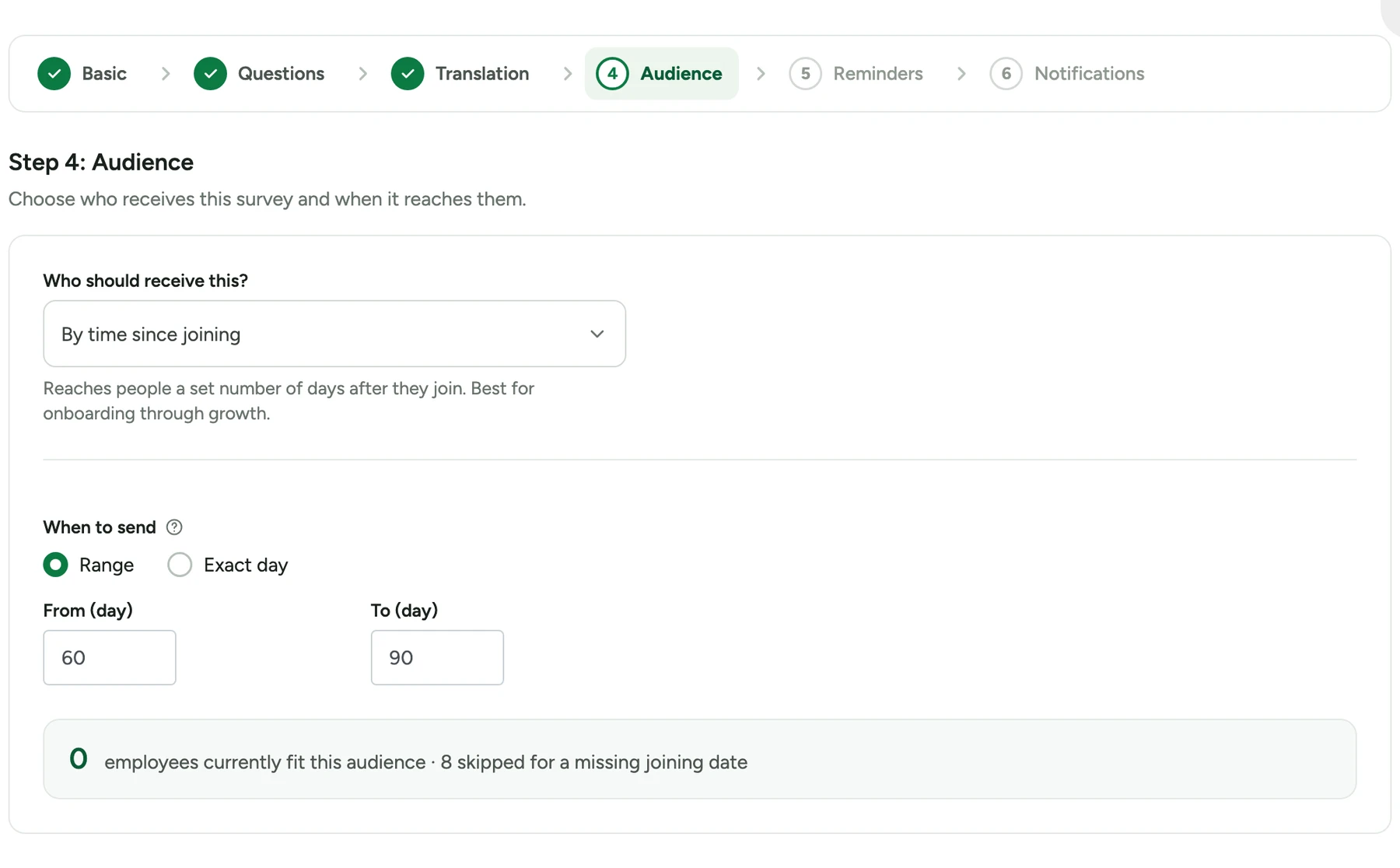Click the chevron between Translation and Audience
The height and width of the screenshot is (868, 1400).
pos(567,74)
